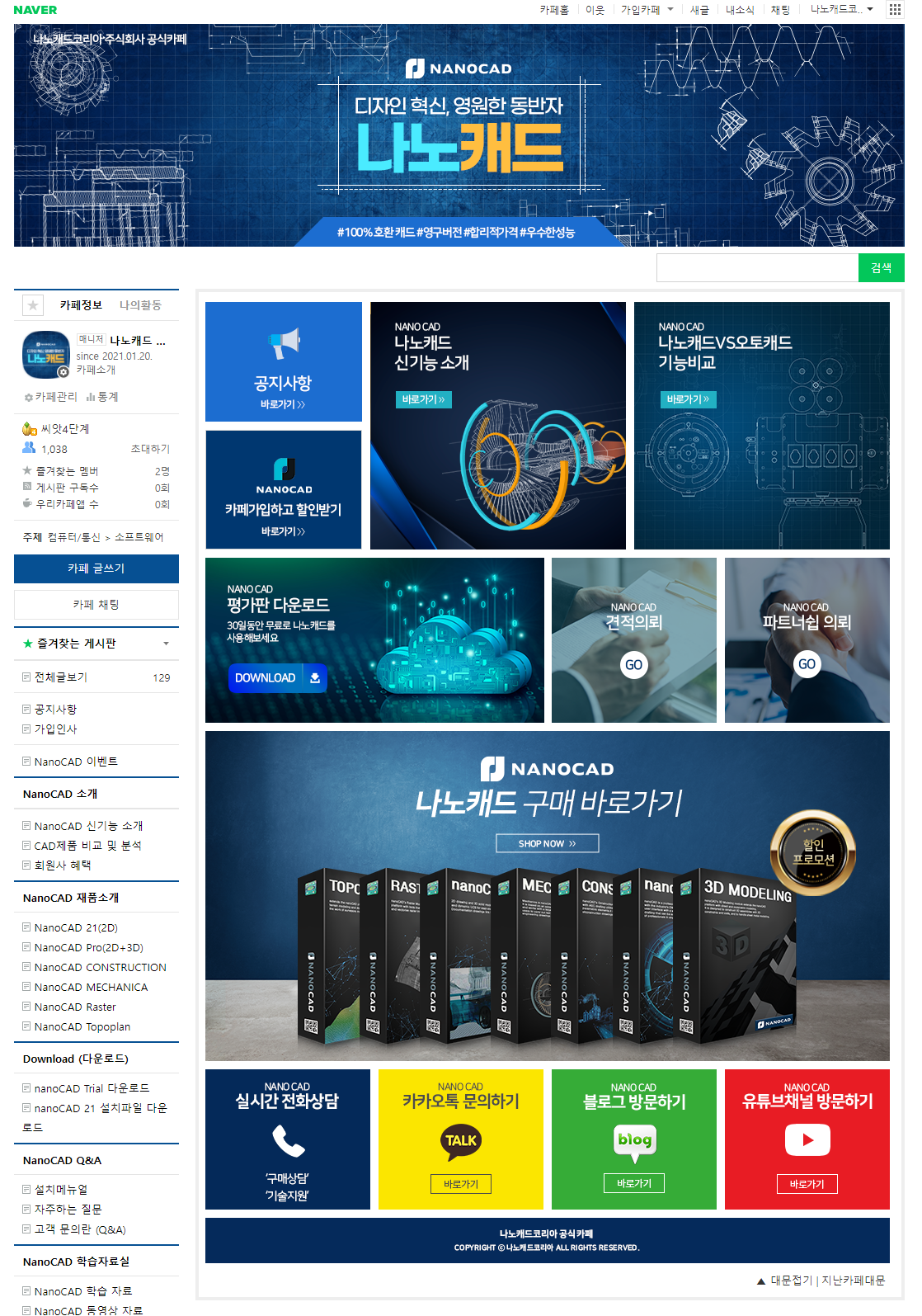Focus the cafe search input field
This screenshot has width=922, height=1316.
click(757, 268)
